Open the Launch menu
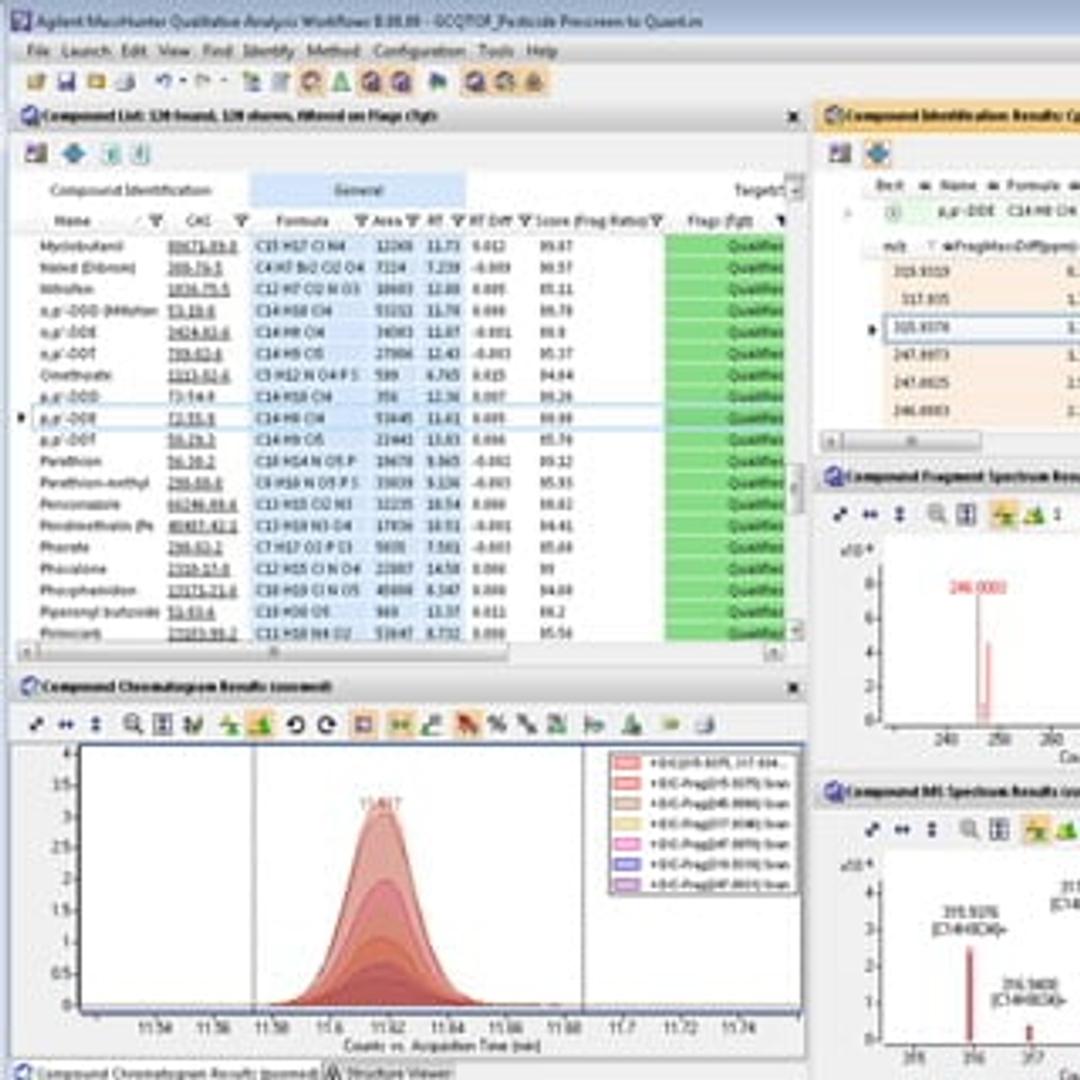Image resolution: width=1080 pixels, height=1080 pixels. [x=85, y=51]
